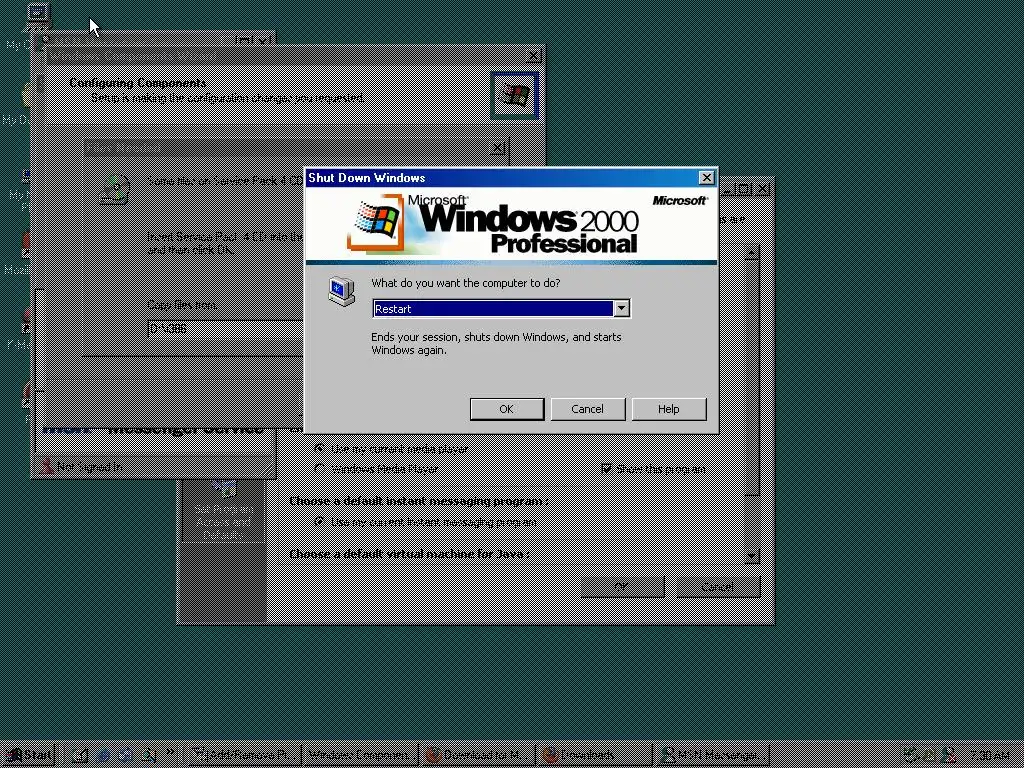Click the CD icon in Files Needed dialog
The image size is (1024, 768).
point(114,189)
